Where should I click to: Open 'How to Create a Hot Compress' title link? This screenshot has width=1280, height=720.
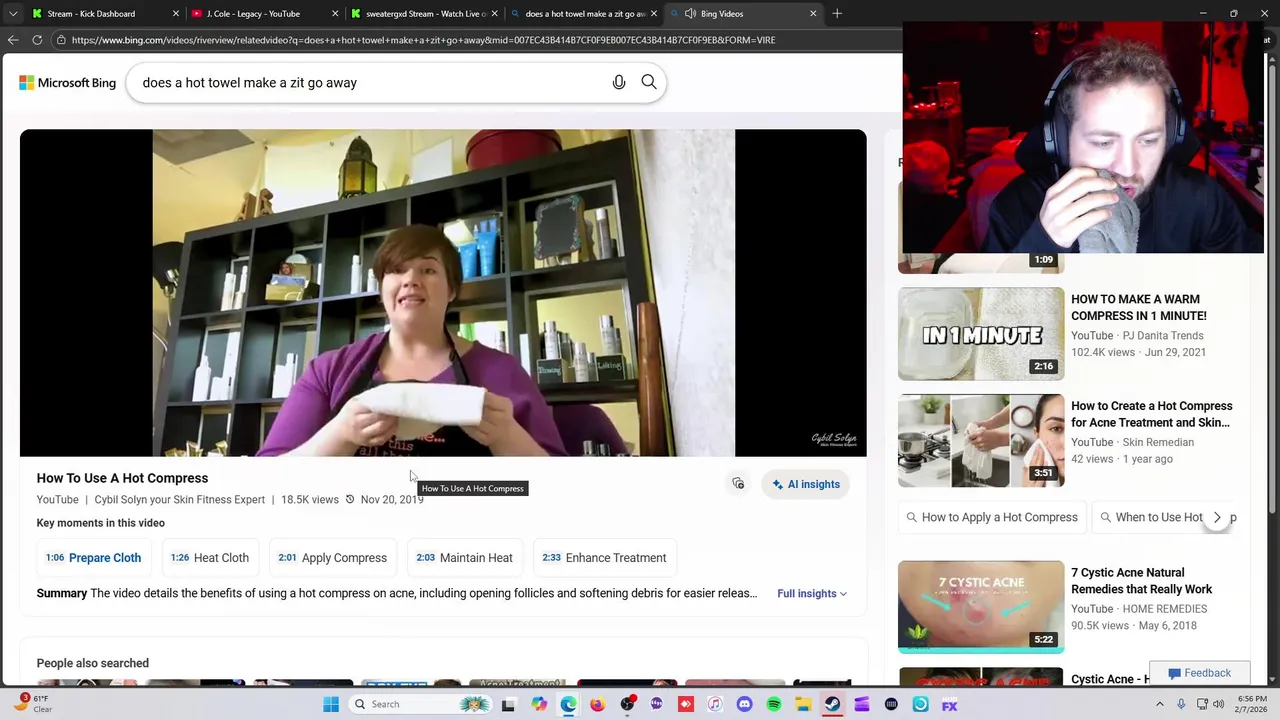tap(1152, 414)
